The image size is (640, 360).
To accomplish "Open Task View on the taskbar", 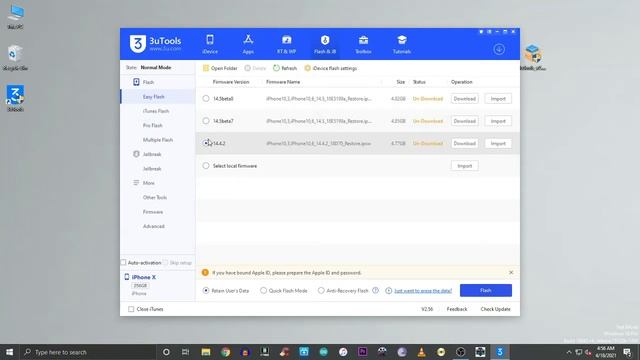I will [185, 352].
